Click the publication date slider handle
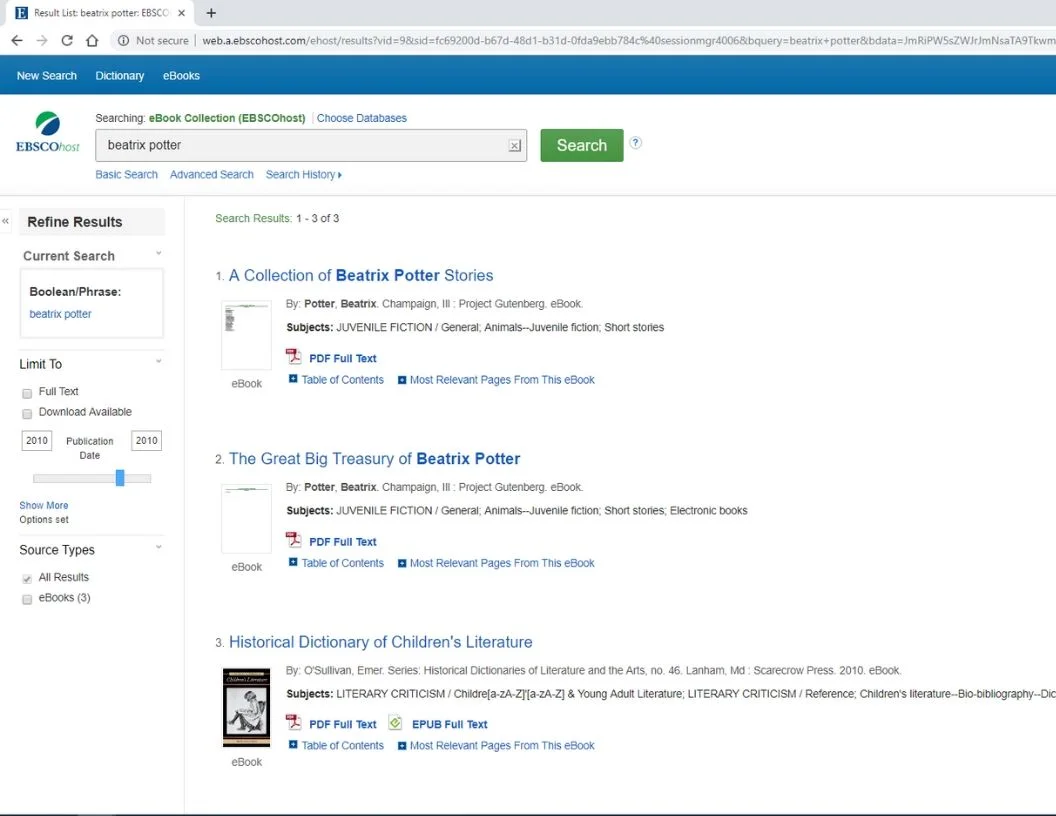 coord(120,477)
